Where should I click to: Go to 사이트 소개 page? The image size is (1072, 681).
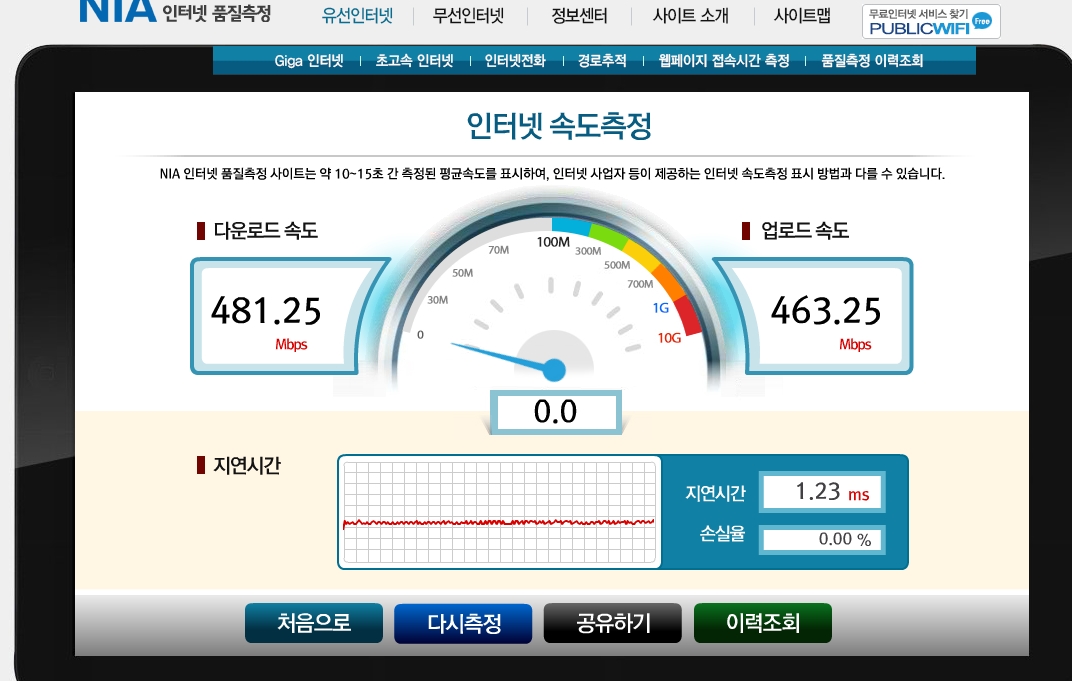tap(690, 16)
